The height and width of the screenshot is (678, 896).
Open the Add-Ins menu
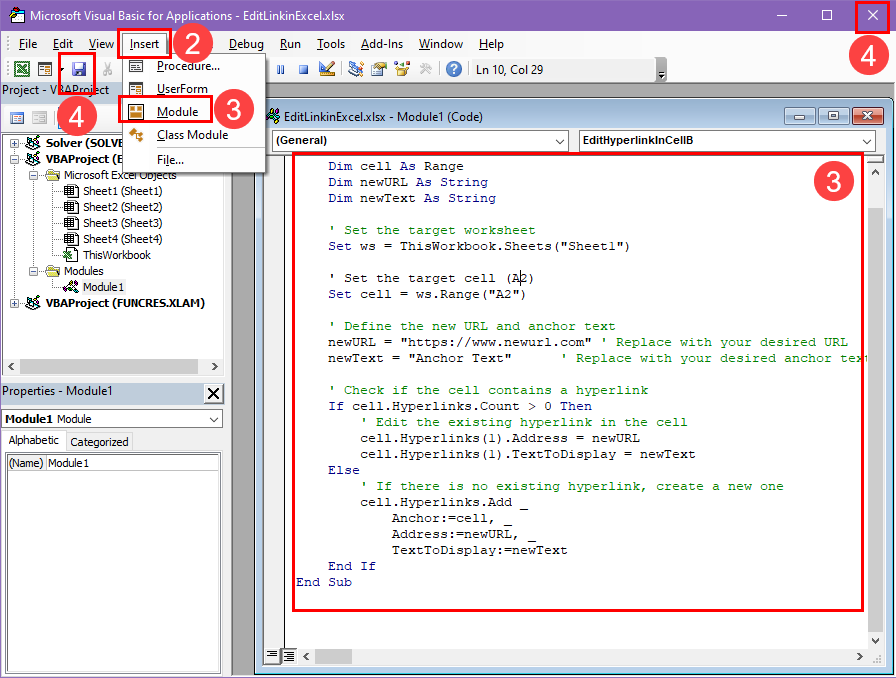(x=382, y=44)
